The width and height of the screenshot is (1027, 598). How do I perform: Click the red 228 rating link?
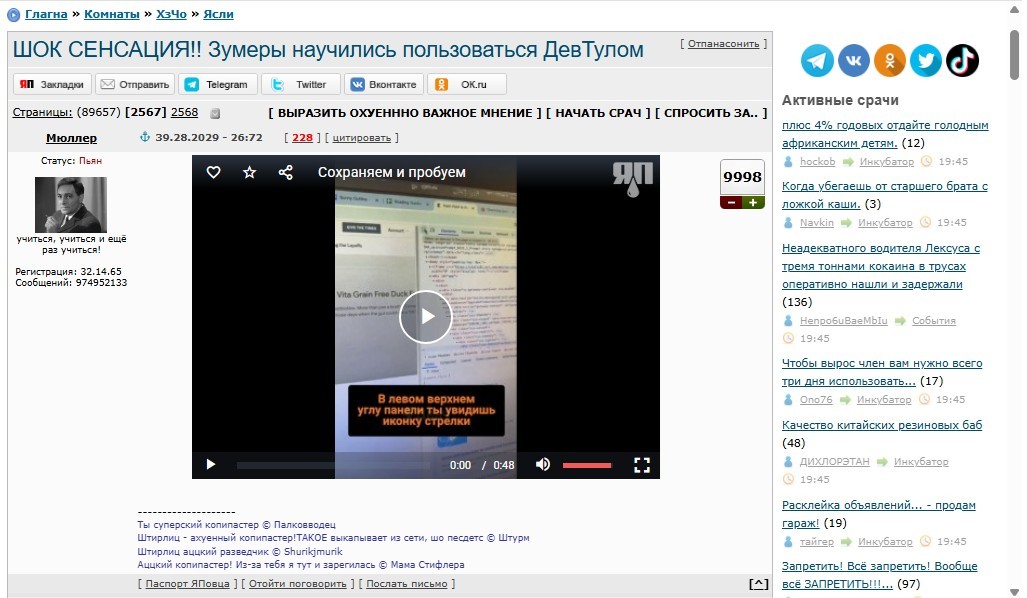(302, 138)
